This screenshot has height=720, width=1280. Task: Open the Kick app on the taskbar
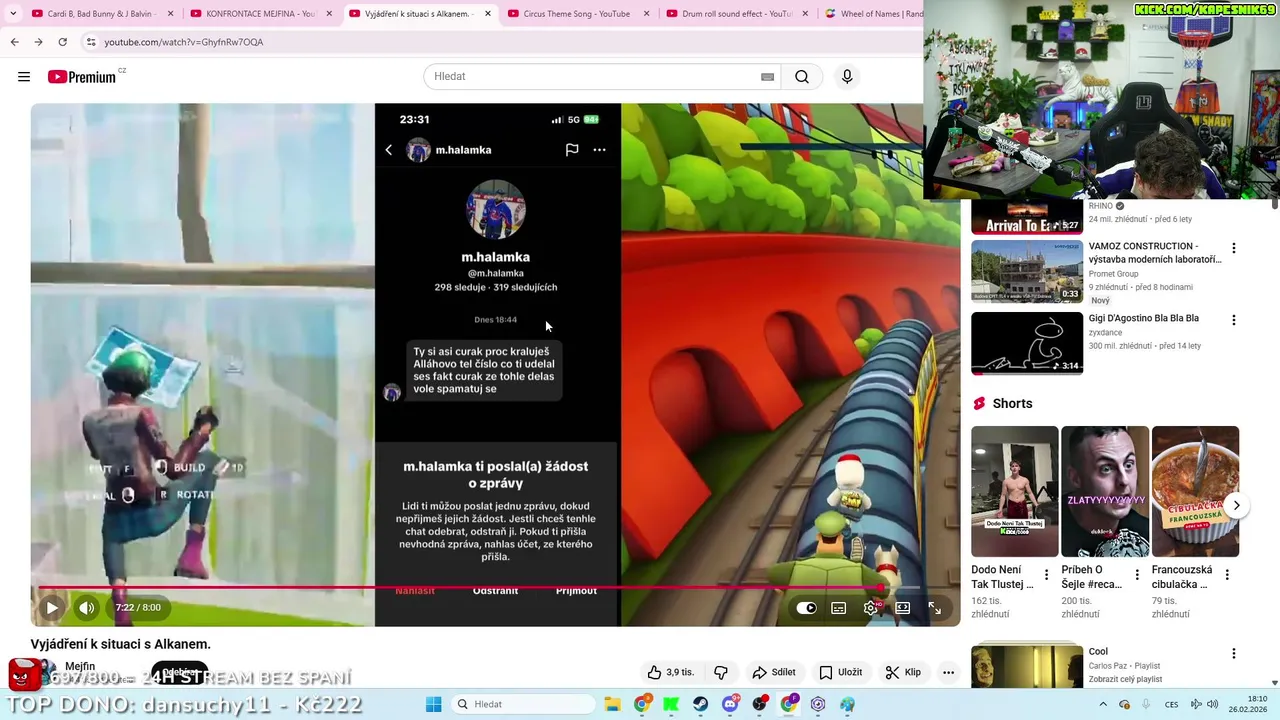coord(671,704)
